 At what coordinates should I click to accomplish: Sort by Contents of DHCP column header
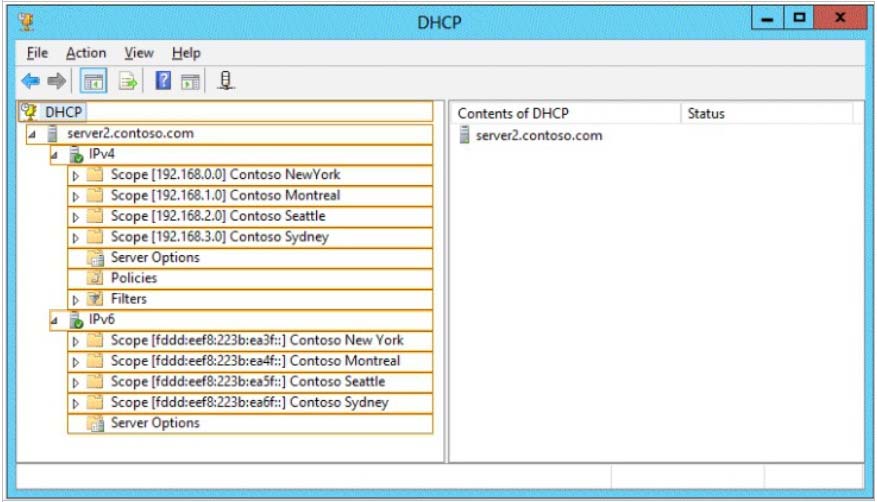[x=567, y=113]
